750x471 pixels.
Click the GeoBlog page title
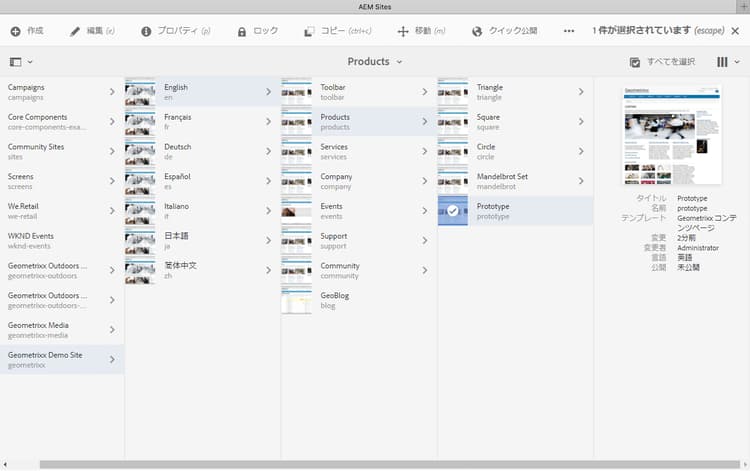[x=335, y=296]
